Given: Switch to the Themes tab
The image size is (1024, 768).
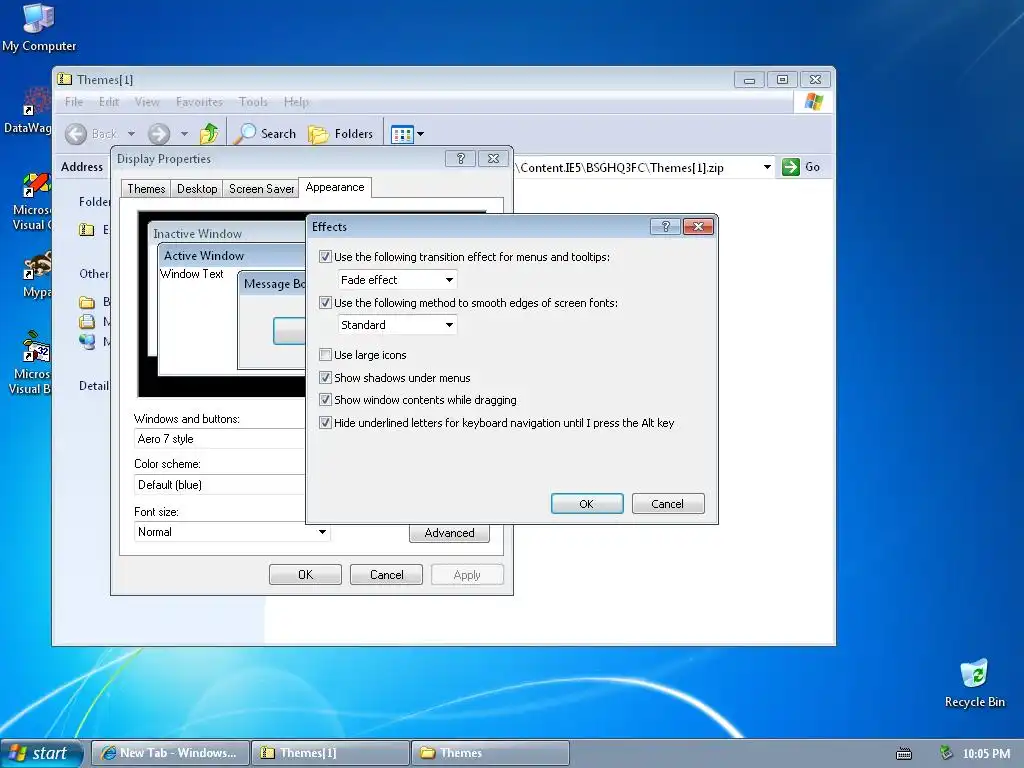Looking at the screenshot, I should tap(146, 189).
